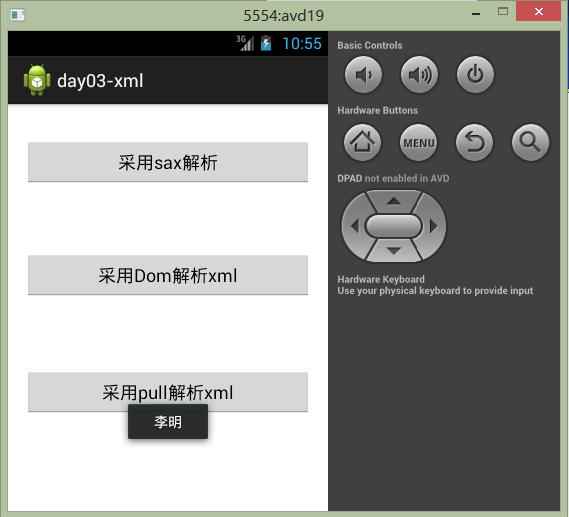Click the DPAD down arrow

coord(394,251)
